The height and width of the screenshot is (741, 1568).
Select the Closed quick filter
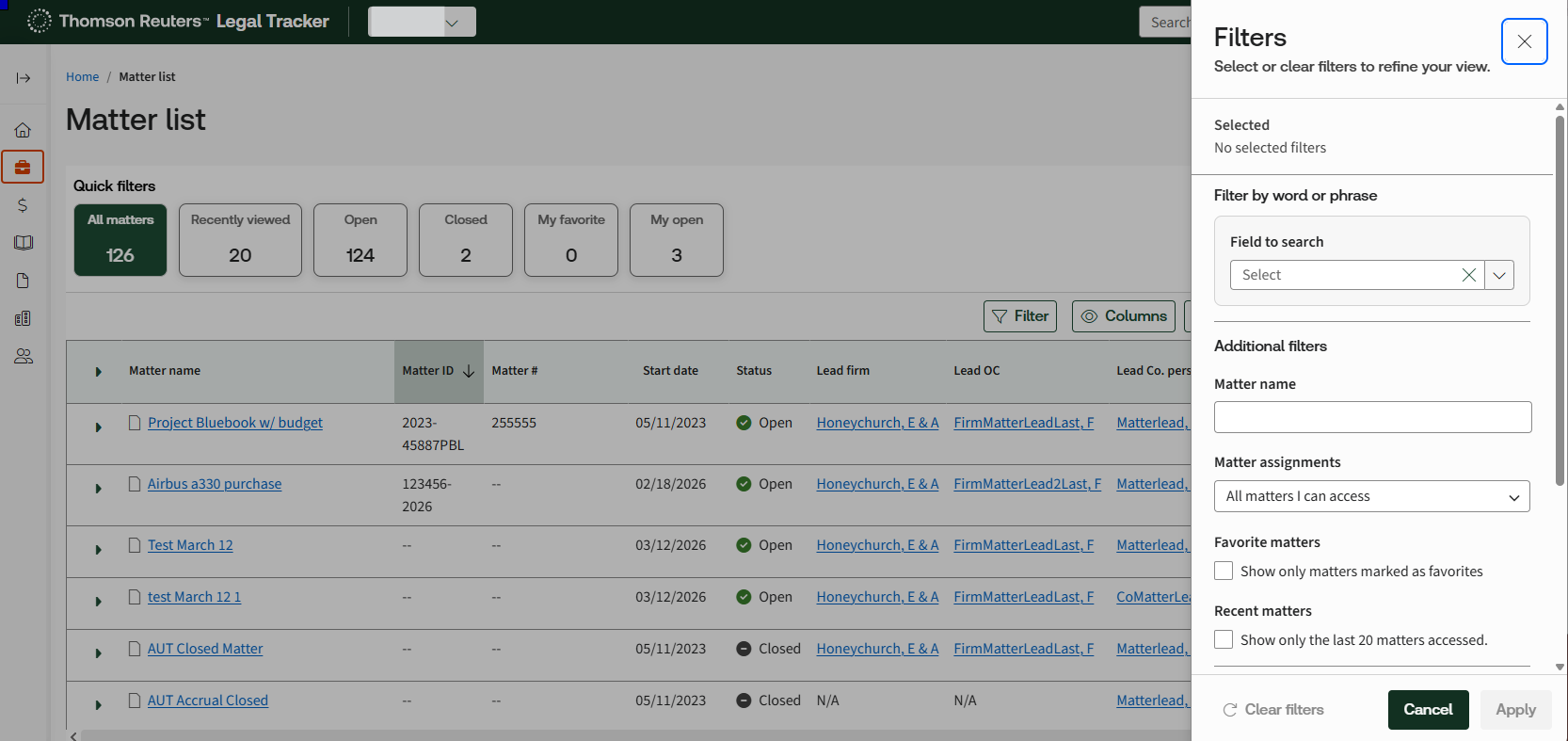tap(466, 240)
